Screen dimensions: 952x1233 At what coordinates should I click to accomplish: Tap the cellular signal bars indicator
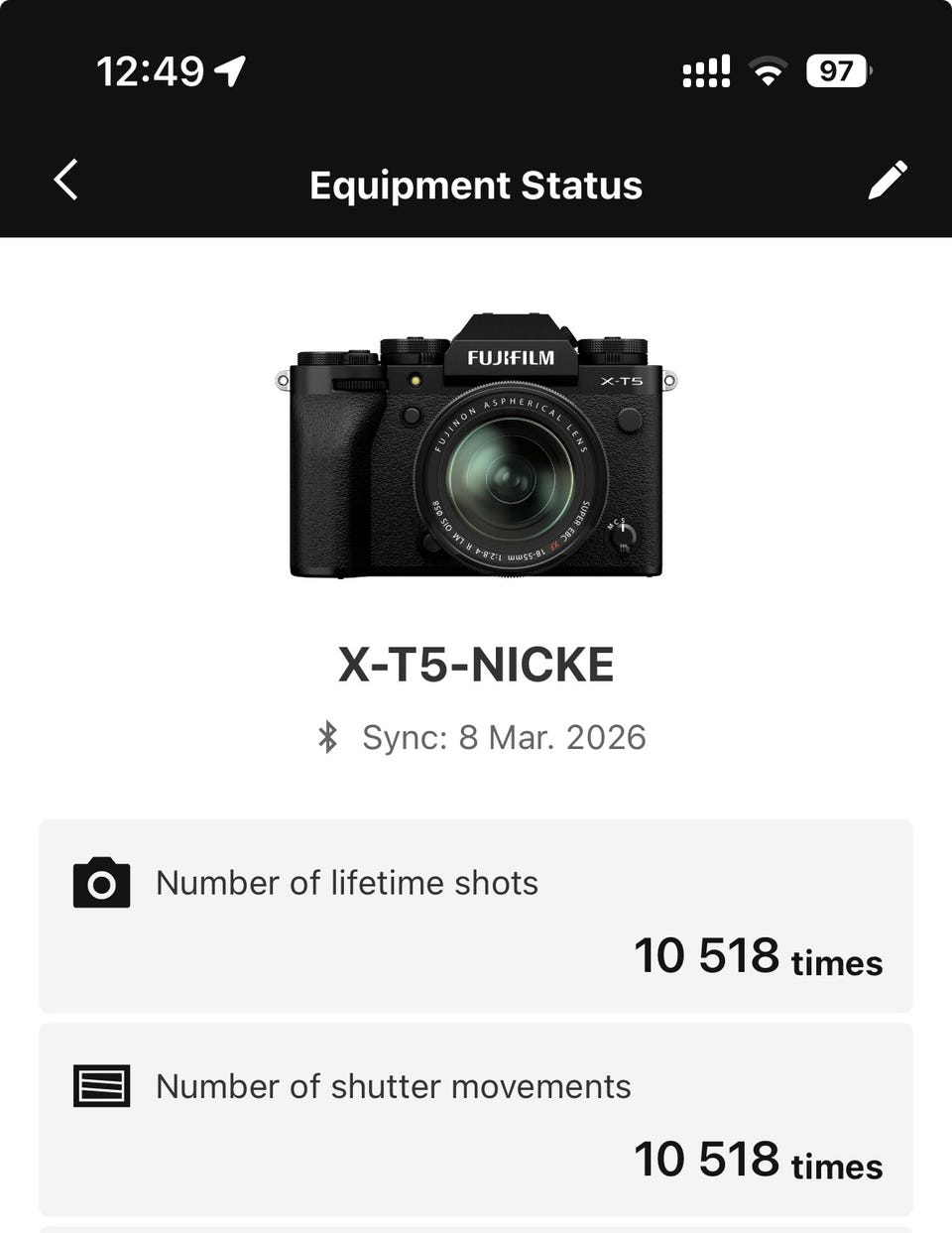point(706,71)
